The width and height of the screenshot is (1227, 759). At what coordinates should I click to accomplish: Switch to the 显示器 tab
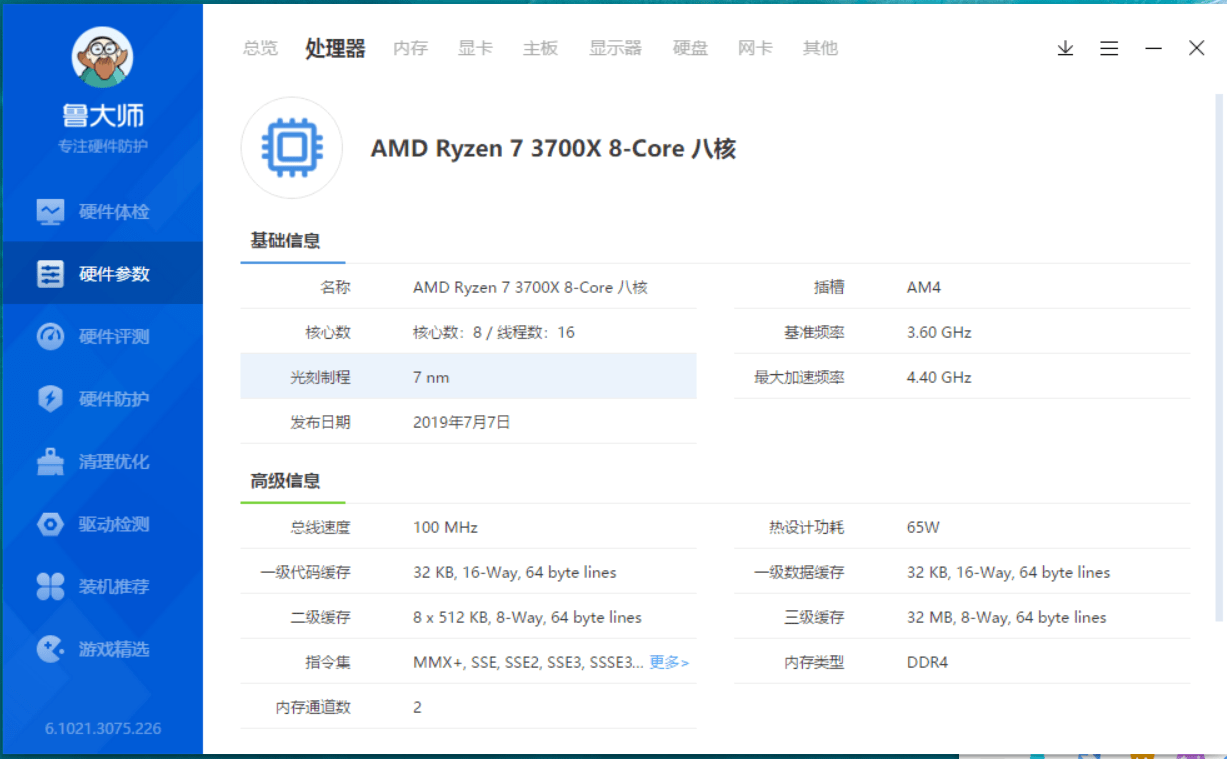615,48
